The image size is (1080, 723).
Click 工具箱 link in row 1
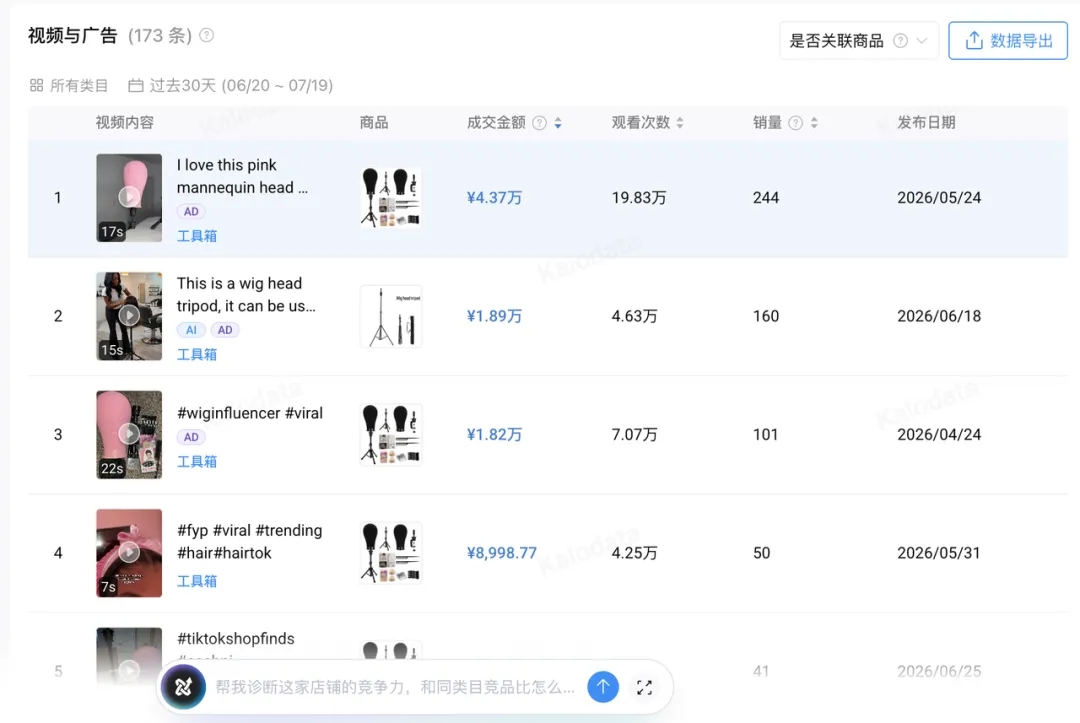click(197, 236)
